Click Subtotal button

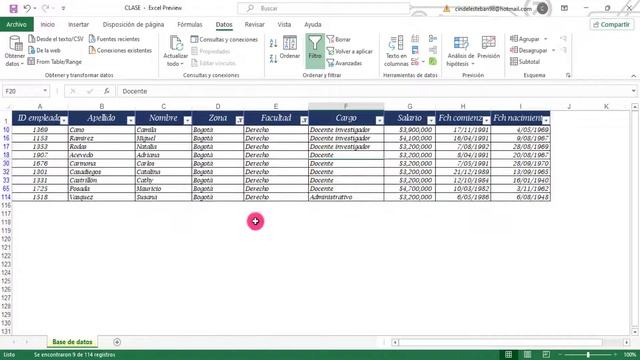tap(525, 62)
